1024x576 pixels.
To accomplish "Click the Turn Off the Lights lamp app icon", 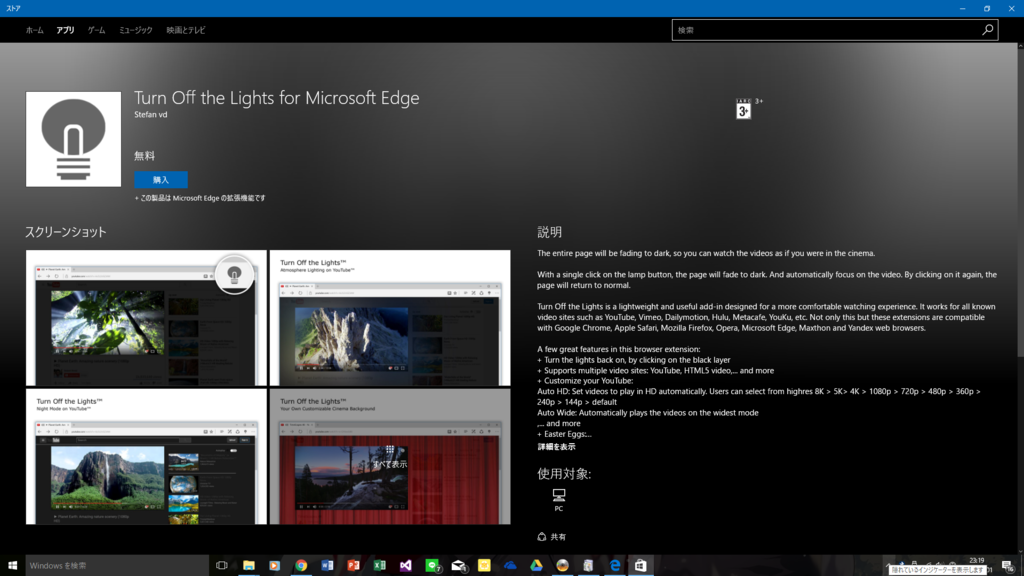I will [x=73, y=139].
